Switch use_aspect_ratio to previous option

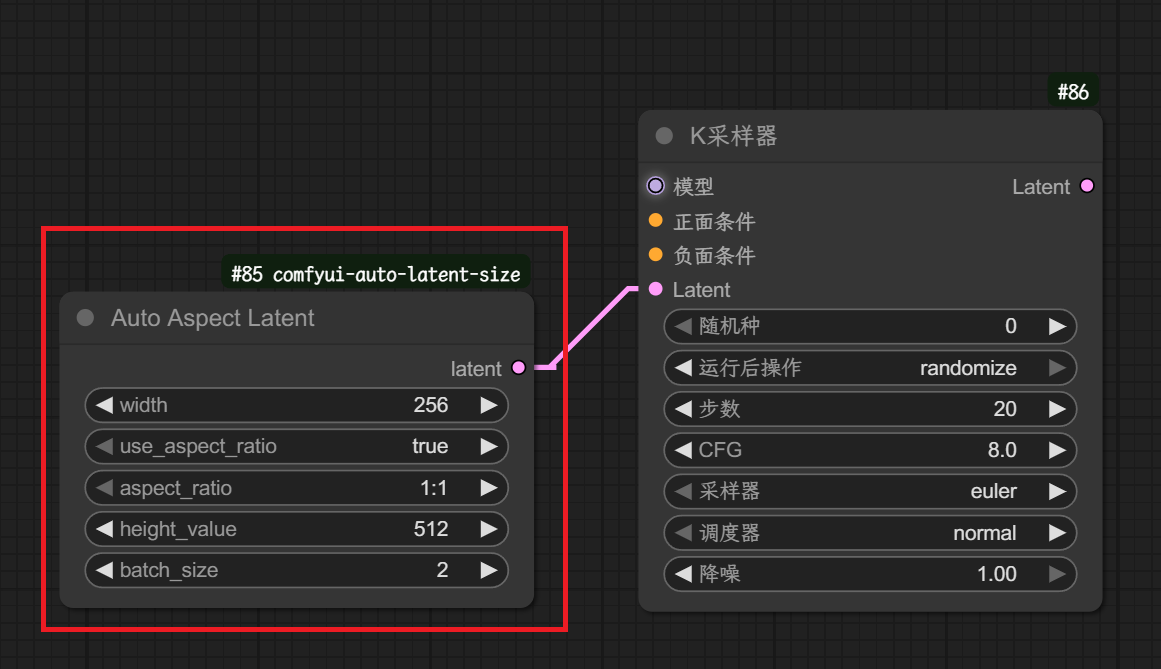coord(104,446)
